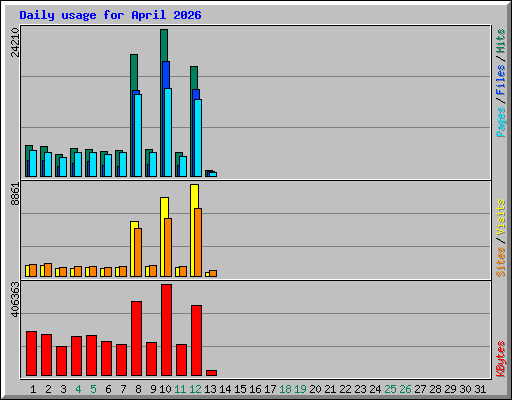Click day 25 on the x-axis
512x400 pixels.
[x=390, y=389]
